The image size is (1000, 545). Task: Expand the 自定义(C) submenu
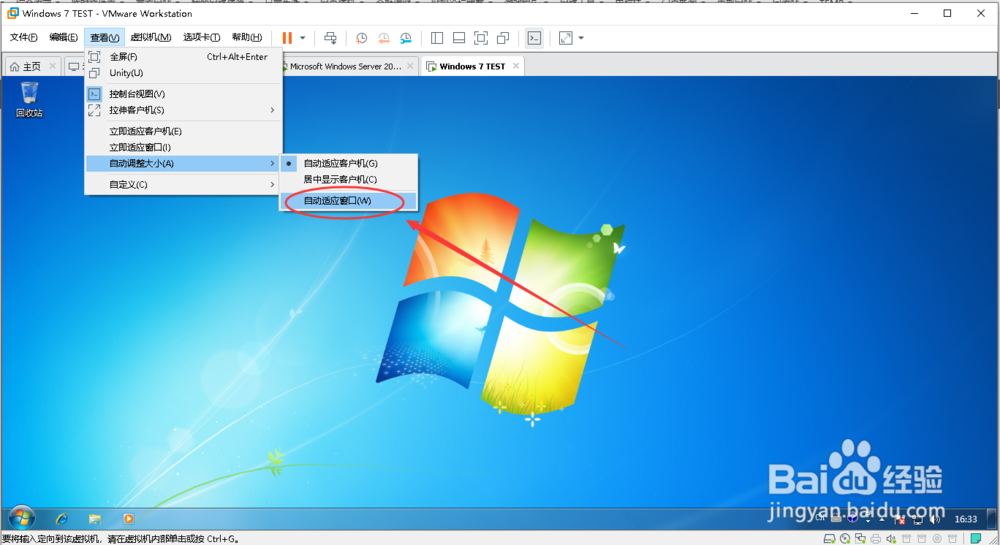pos(184,185)
